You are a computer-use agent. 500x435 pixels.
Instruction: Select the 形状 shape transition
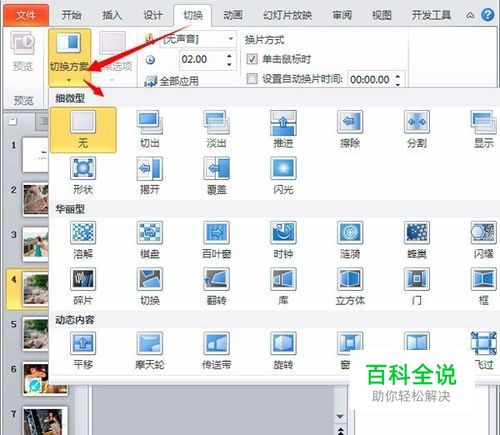click(x=83, y=176)
